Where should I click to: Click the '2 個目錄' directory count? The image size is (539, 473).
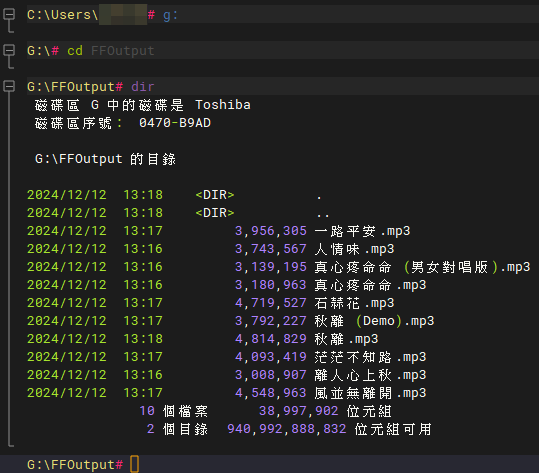[177, 429]
